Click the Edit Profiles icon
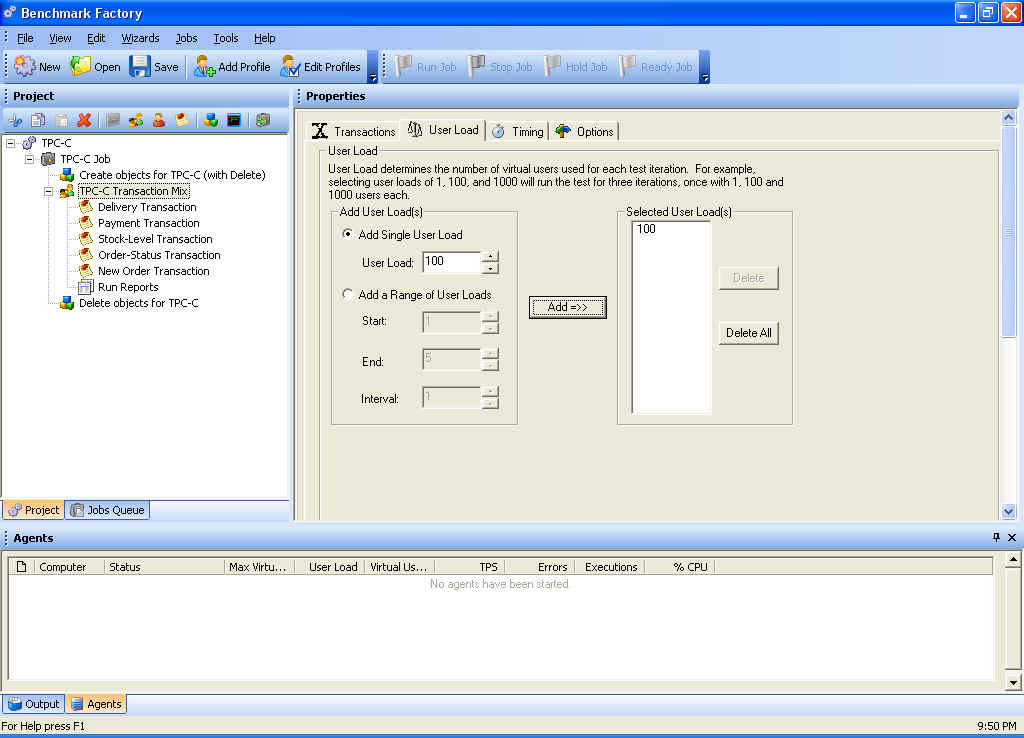Image resolution: width=1024 pixels, height=738 pixels. [x=320, y=67]
